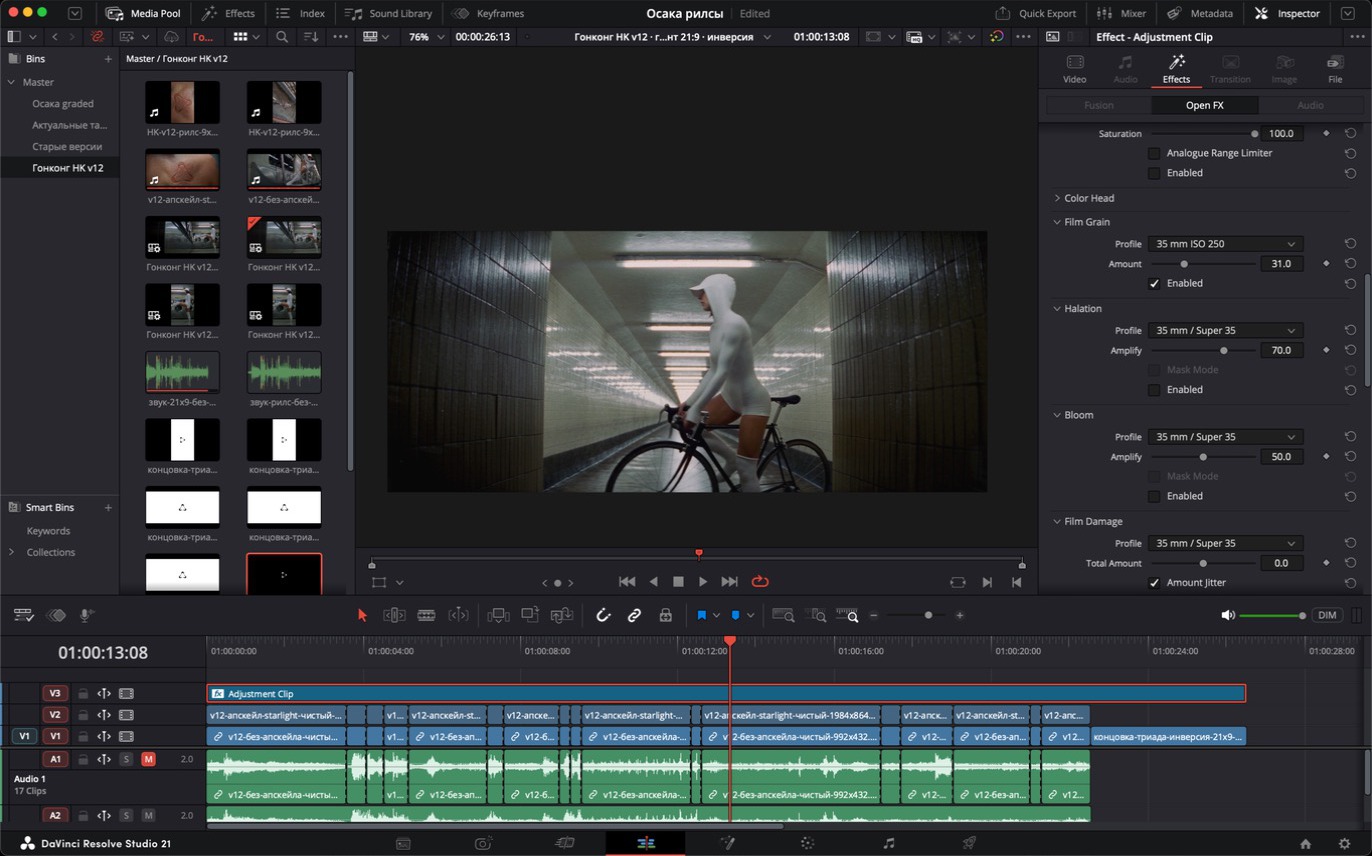
Task: Unmute audio track A1
Action: pos(148,759)
